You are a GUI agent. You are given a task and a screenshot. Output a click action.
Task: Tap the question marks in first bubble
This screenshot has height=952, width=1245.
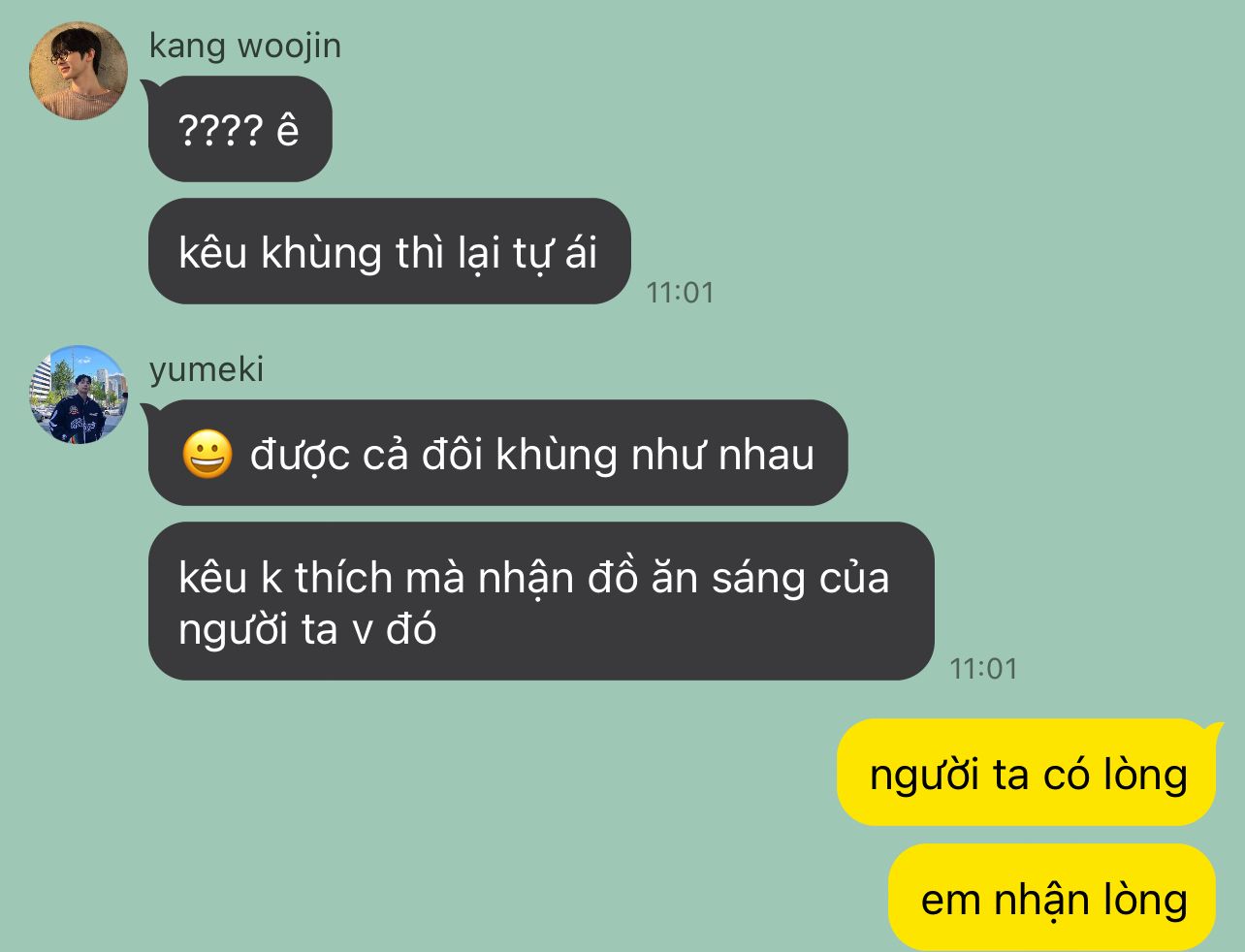(220, 130)
